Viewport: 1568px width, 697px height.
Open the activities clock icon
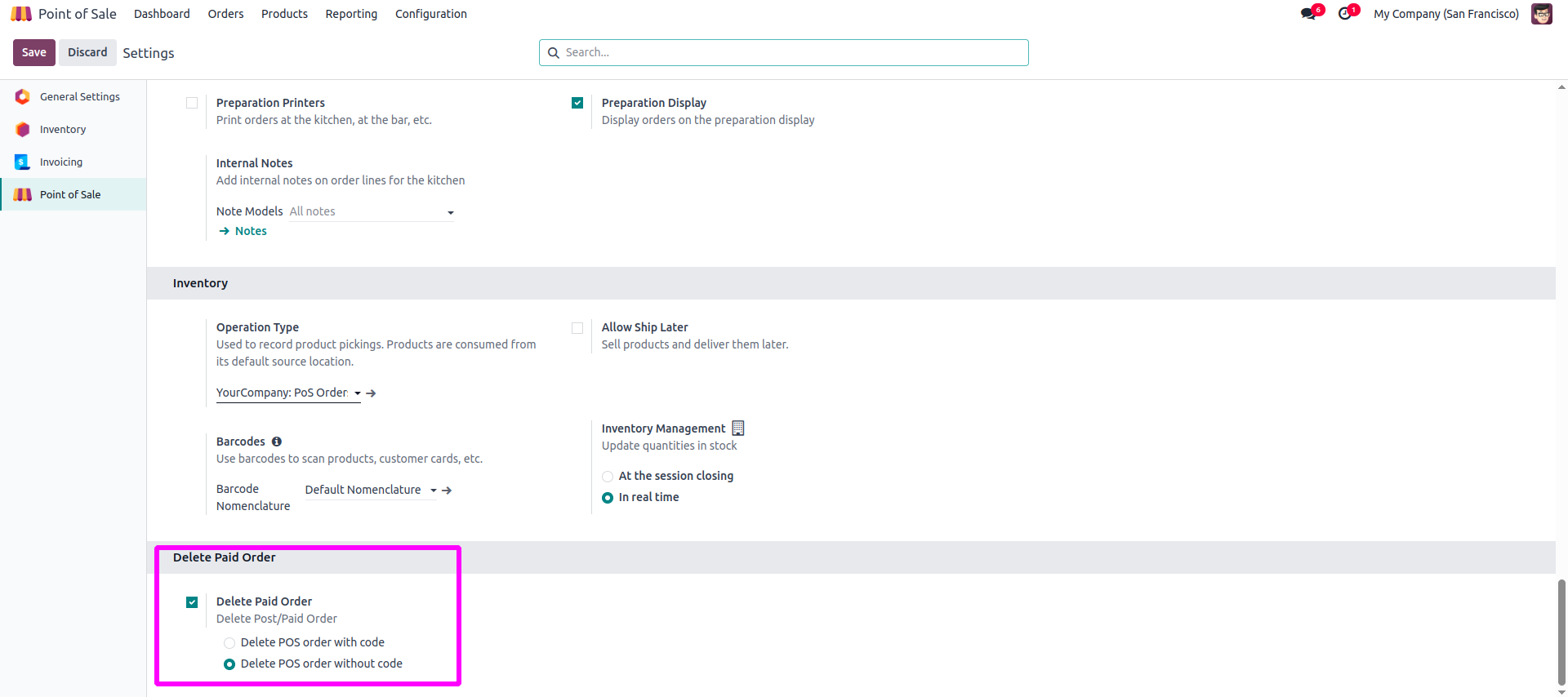tap(1344, 14)
